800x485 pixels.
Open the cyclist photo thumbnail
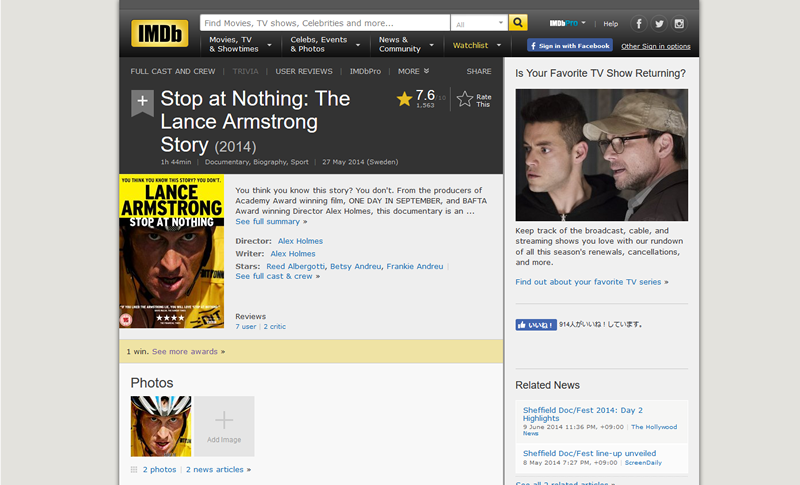click(x=161, y=426)
